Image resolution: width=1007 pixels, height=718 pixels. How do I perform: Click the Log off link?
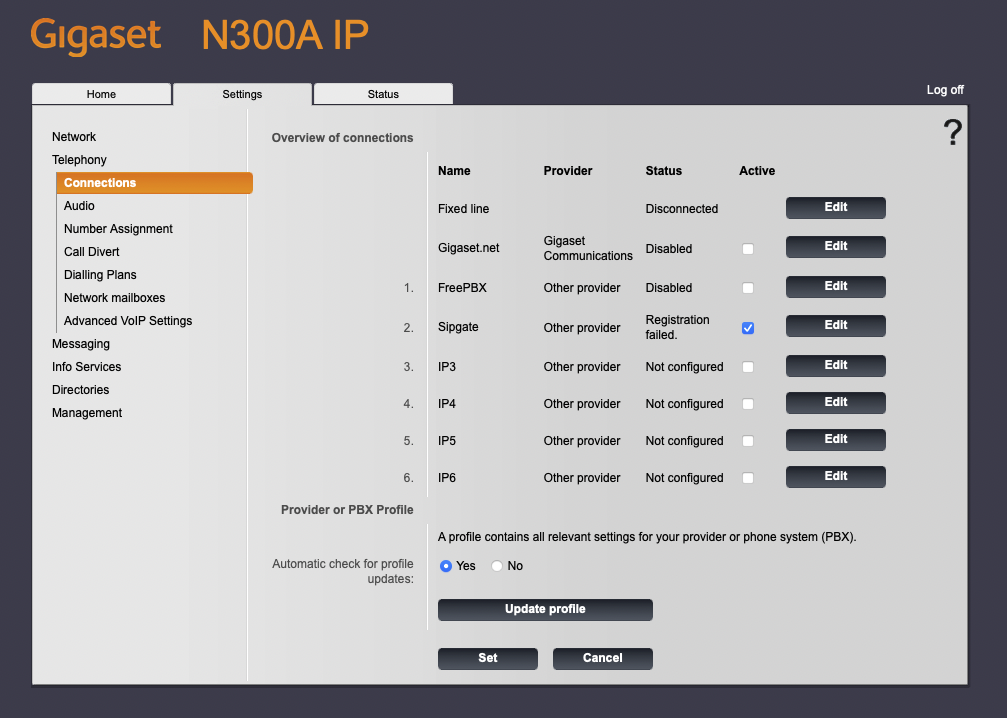945,90
